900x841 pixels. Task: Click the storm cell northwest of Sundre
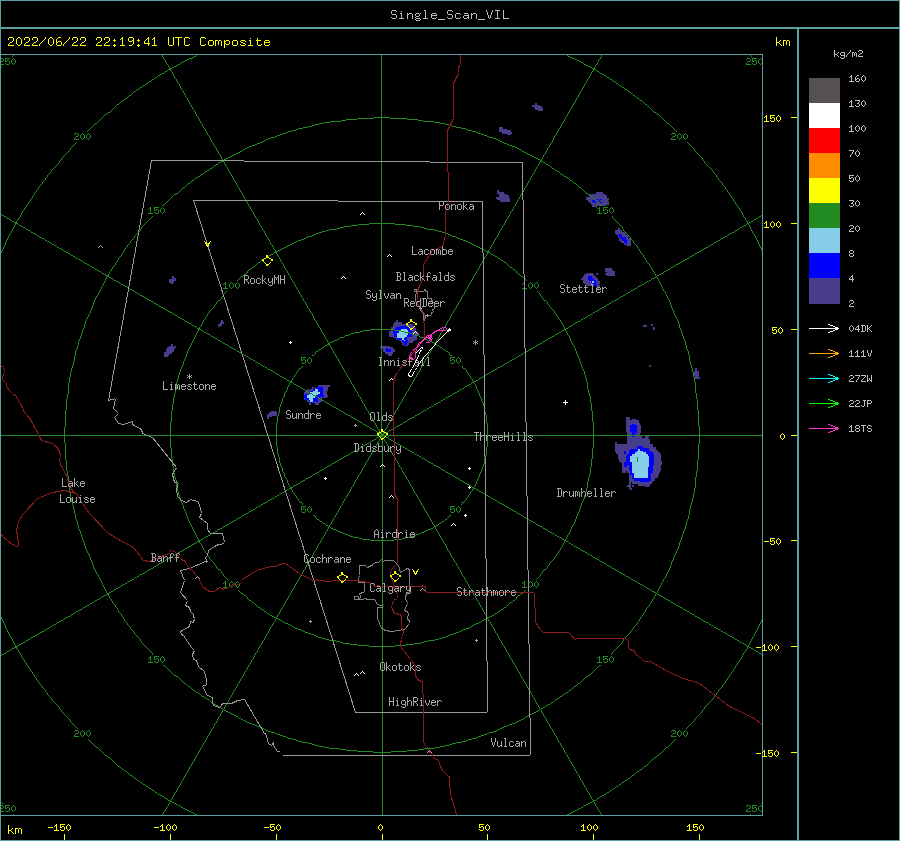(x=316, y=394)
